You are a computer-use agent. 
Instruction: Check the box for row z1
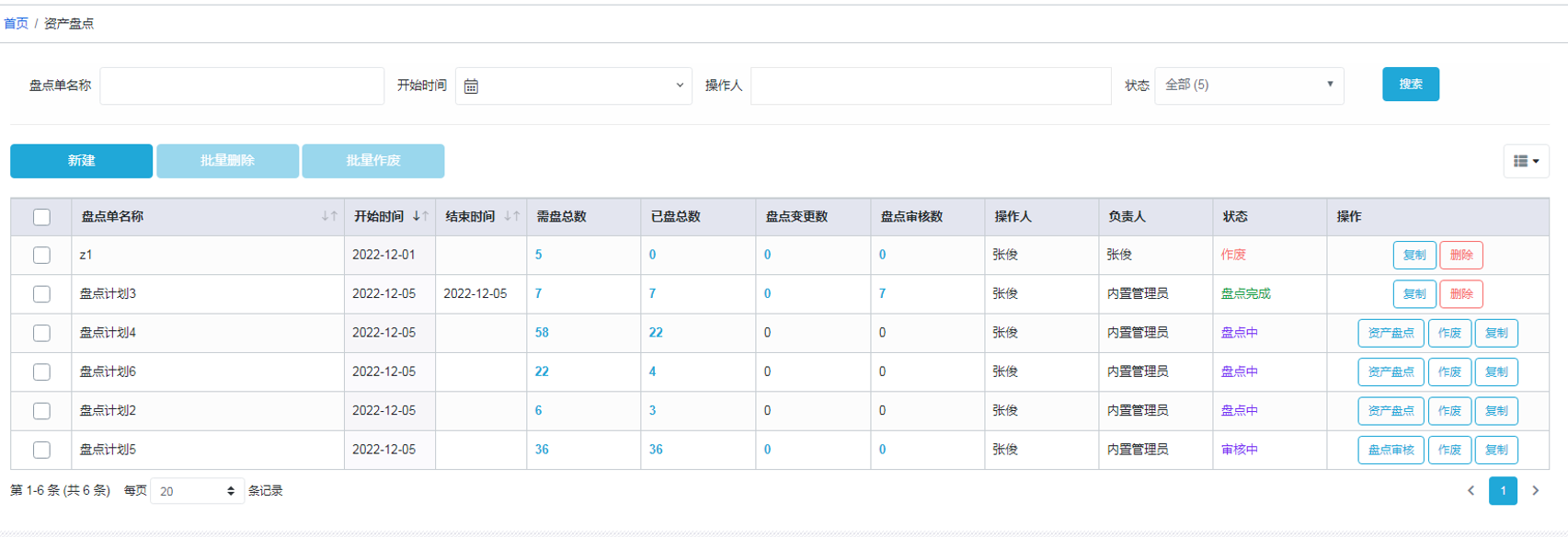tap(41, 256)
